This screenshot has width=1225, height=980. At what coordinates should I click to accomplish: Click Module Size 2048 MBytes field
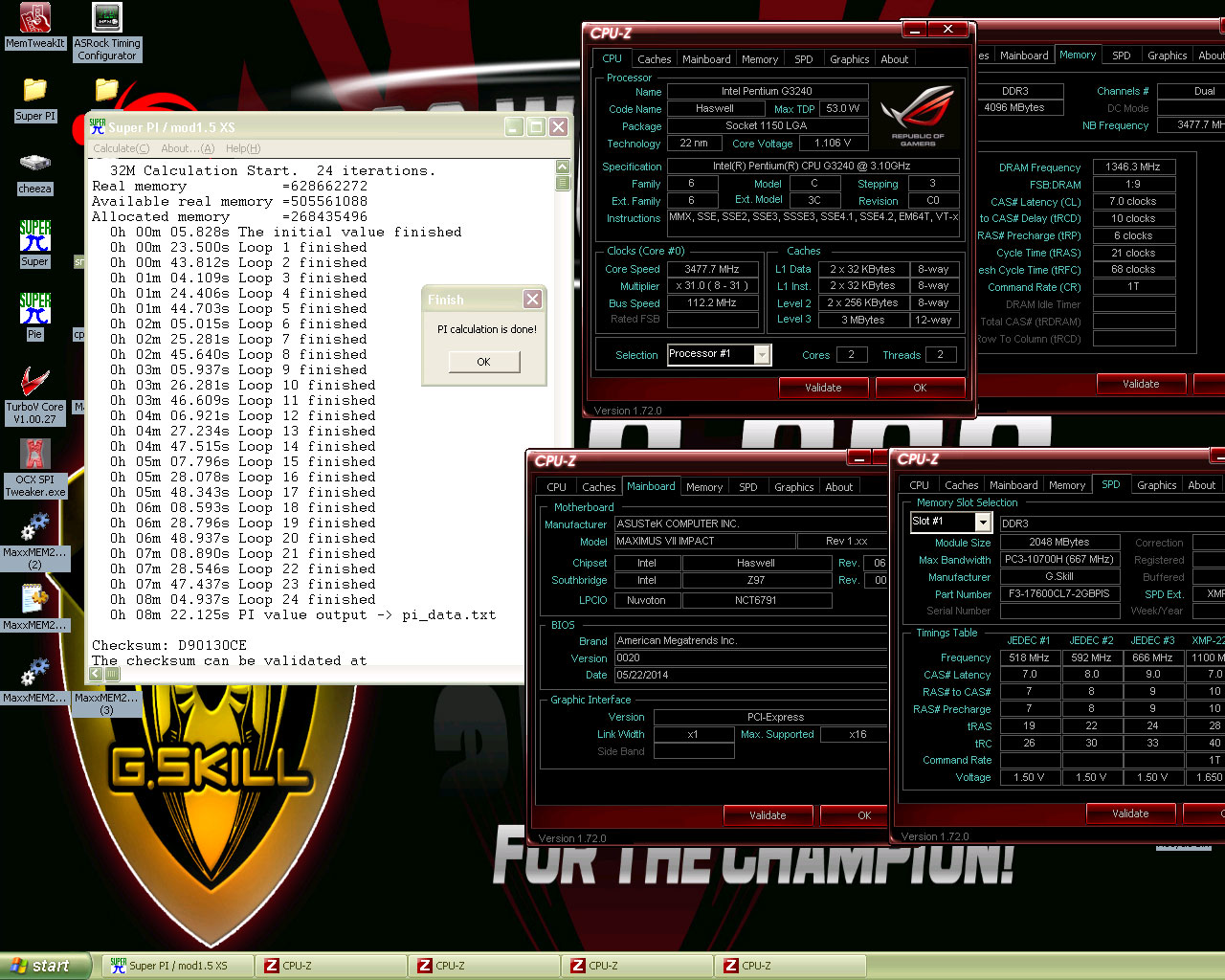(x=1059, y=542)
